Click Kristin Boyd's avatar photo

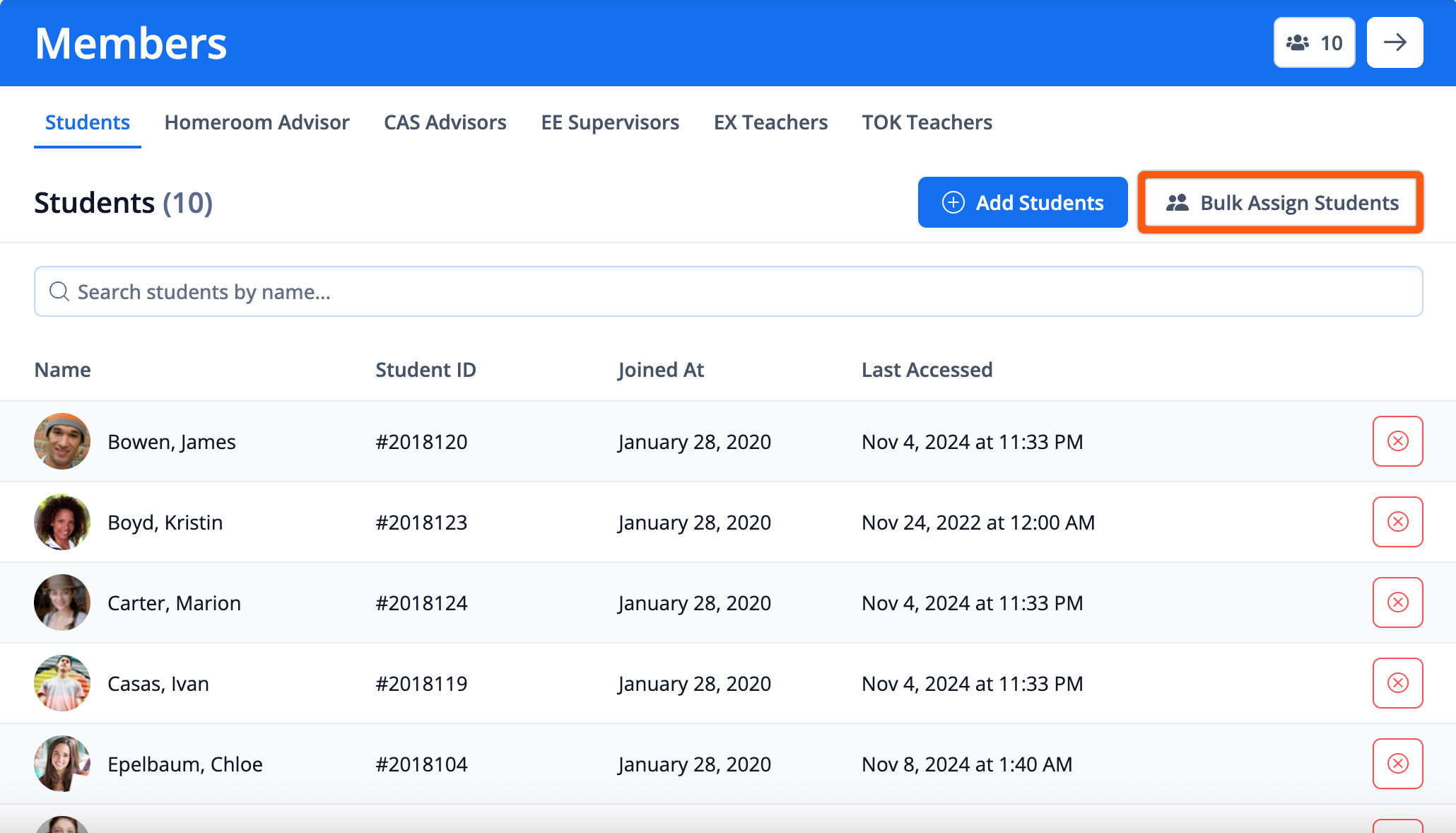click(x=62, y=522)
